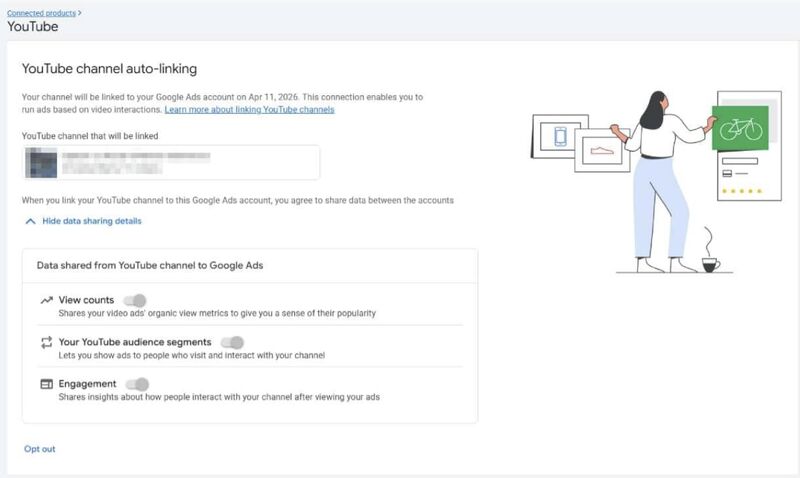Screen dimensions: 800x478
Task: Toggle Your YouTube audience segments switch
Action: click(233, 342)
